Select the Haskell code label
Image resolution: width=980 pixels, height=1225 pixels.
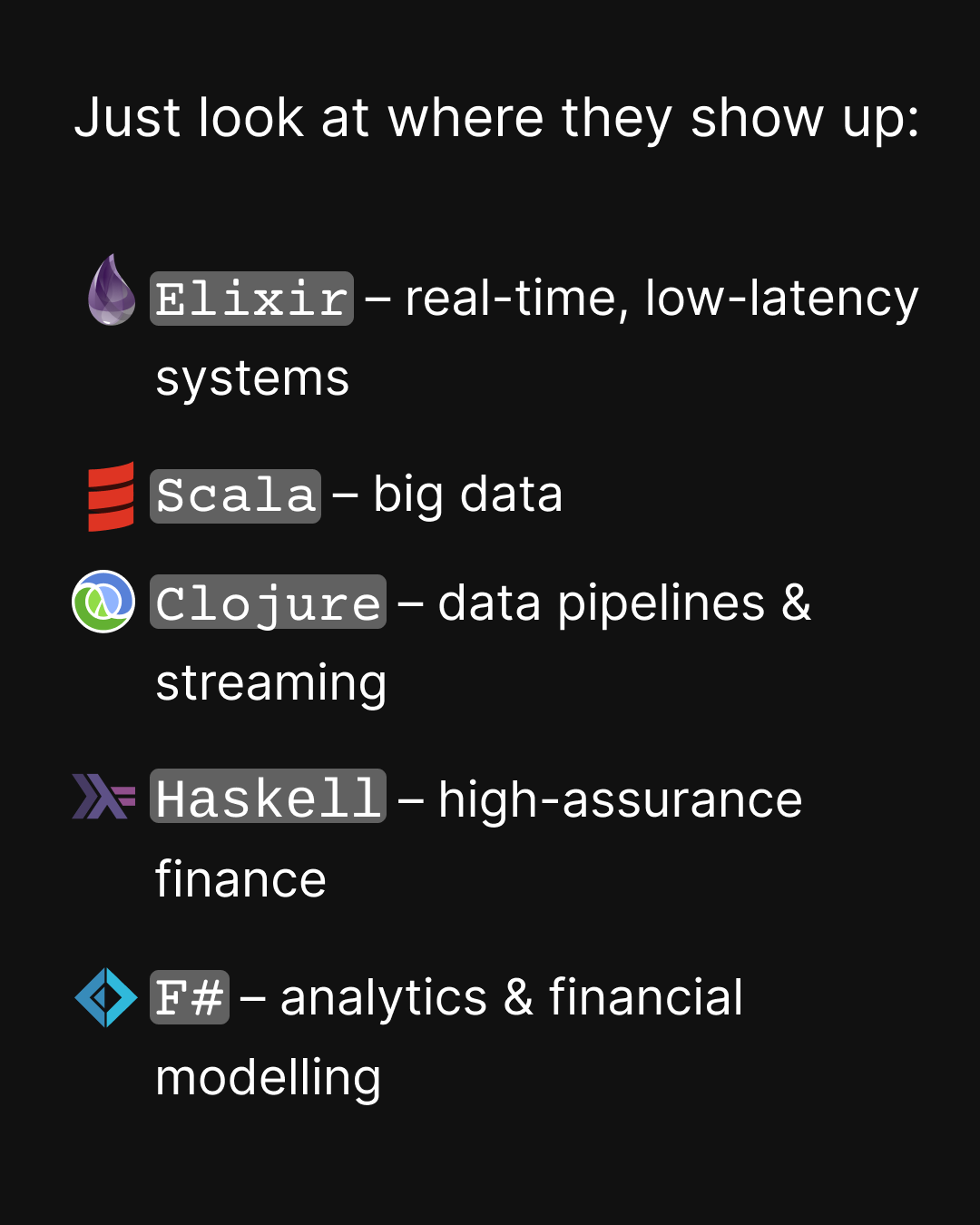(x=268, y=797)
